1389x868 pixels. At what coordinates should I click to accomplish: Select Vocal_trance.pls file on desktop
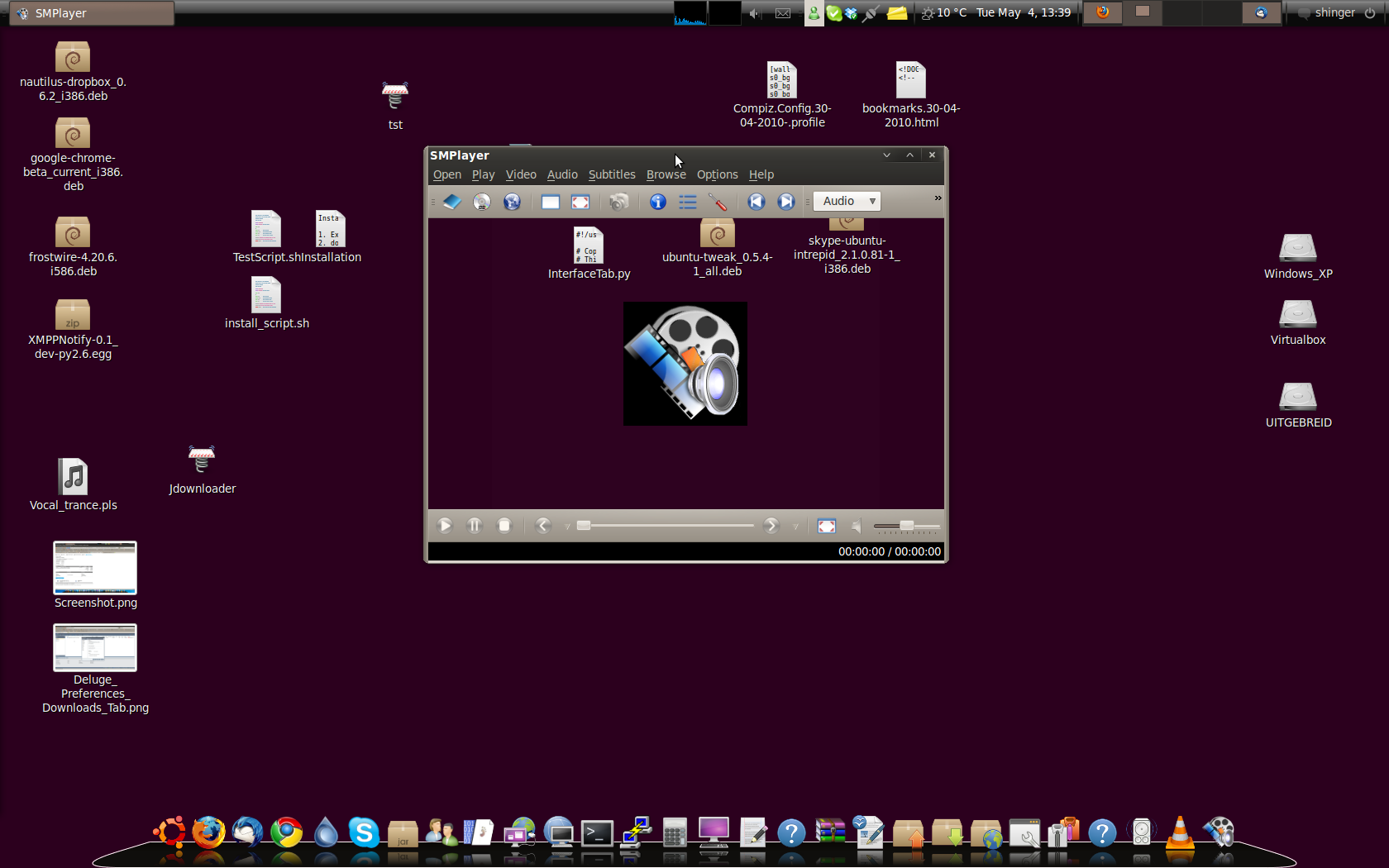click(x=74, y=485)
